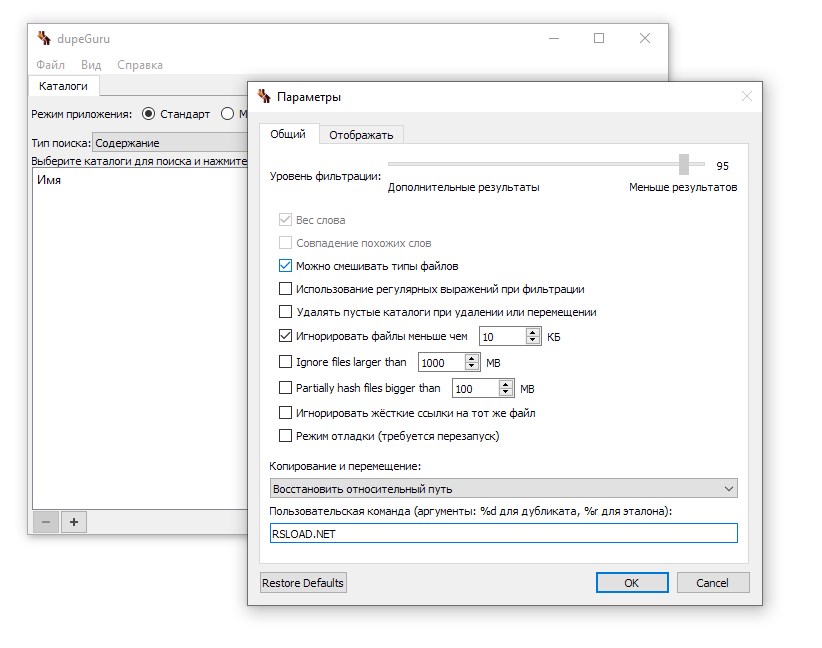The height and width of the screenshot is (648, 822).
Task: Click in the custom command field 'RSLOAD.NET'
Action: [x=503, y=533]
